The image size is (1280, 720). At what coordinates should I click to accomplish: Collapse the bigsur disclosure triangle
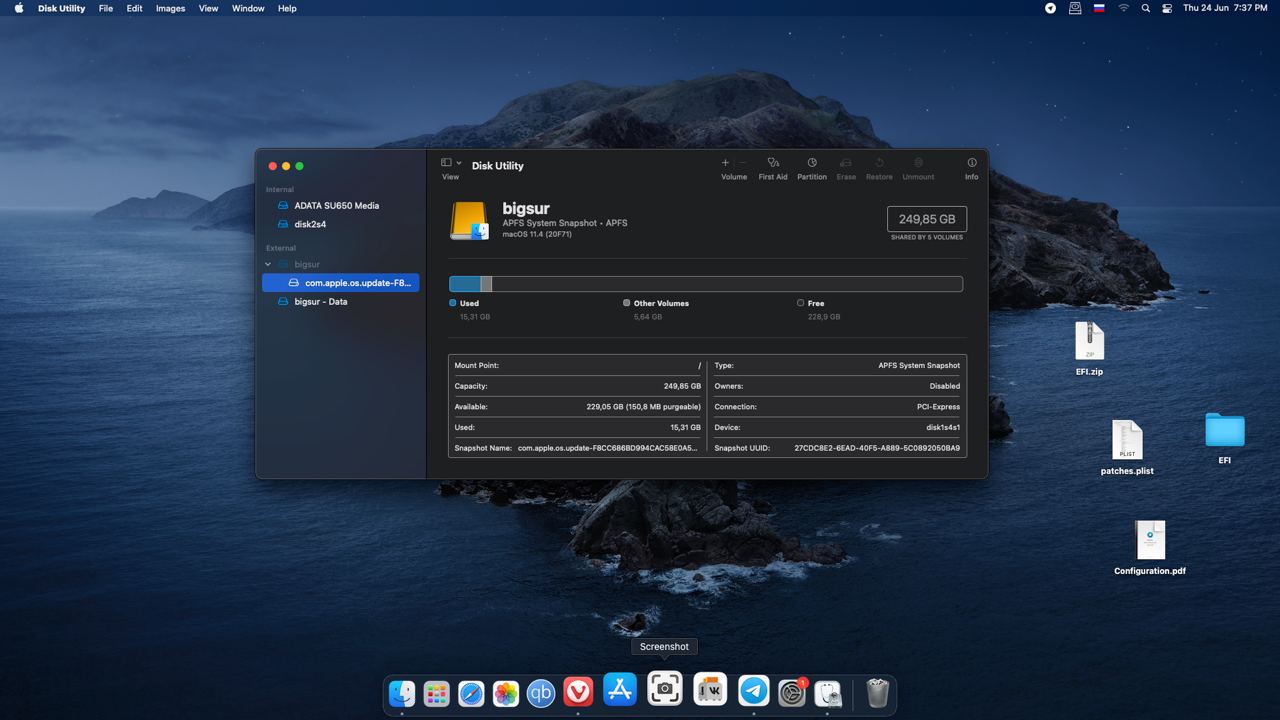click(x=268, y=264)
